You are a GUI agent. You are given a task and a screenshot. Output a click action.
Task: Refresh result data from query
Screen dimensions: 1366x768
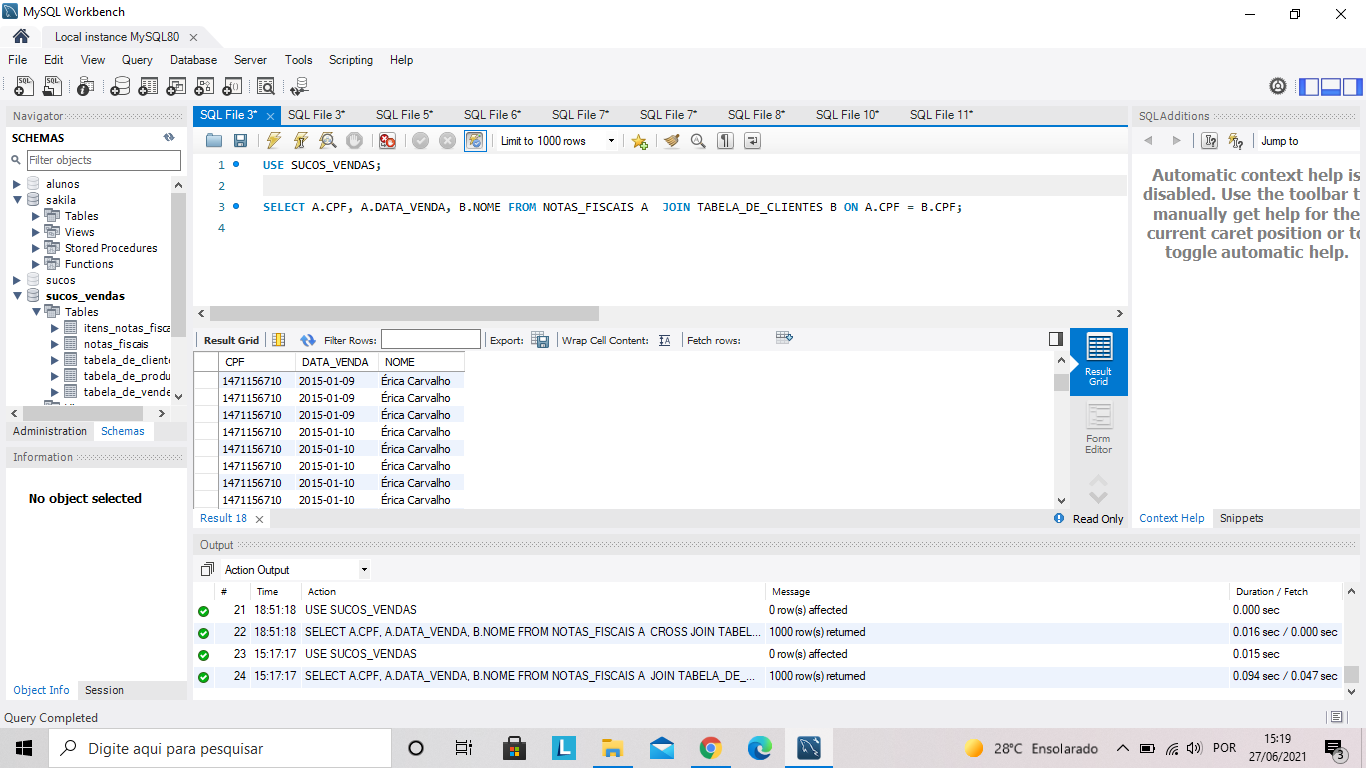pos(308,340)
